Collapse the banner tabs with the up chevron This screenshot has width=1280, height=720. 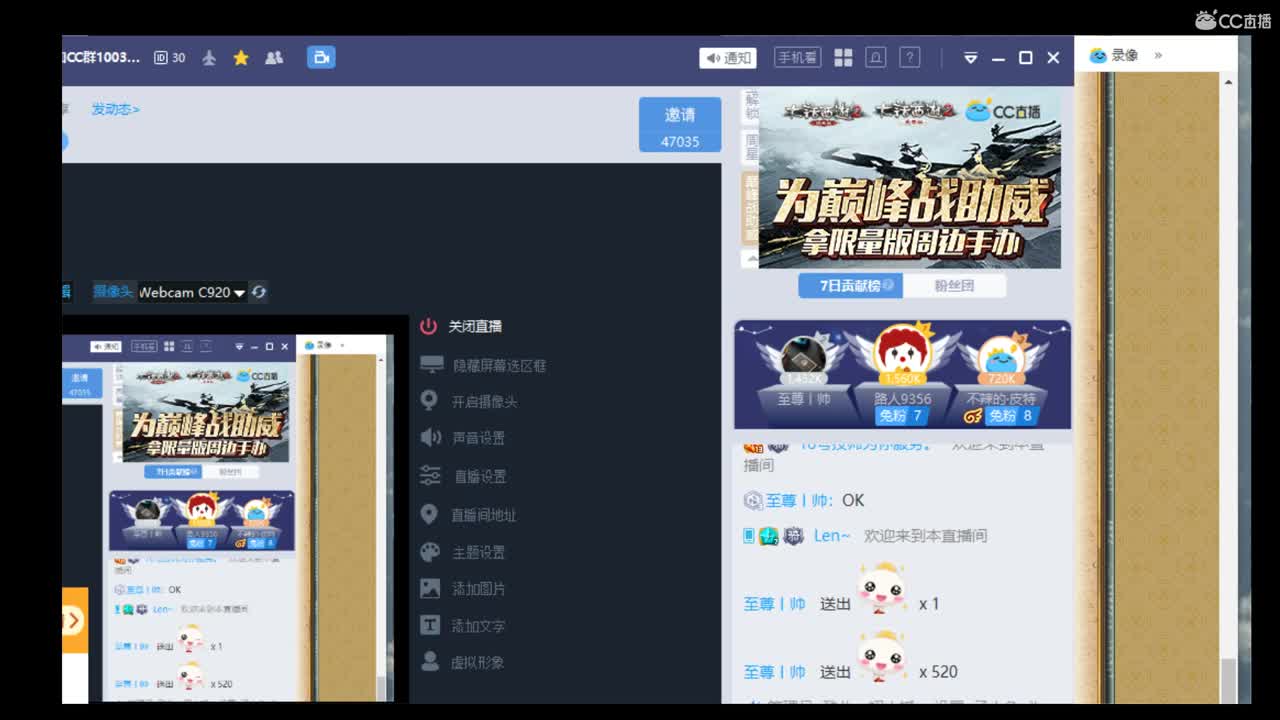click(750, 258)
